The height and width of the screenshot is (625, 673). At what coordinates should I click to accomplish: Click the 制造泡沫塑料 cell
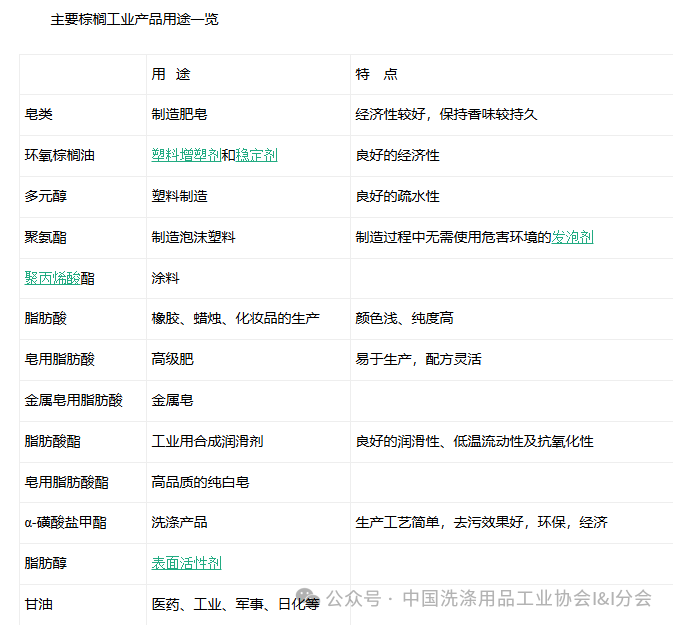(x=193, y=237)
